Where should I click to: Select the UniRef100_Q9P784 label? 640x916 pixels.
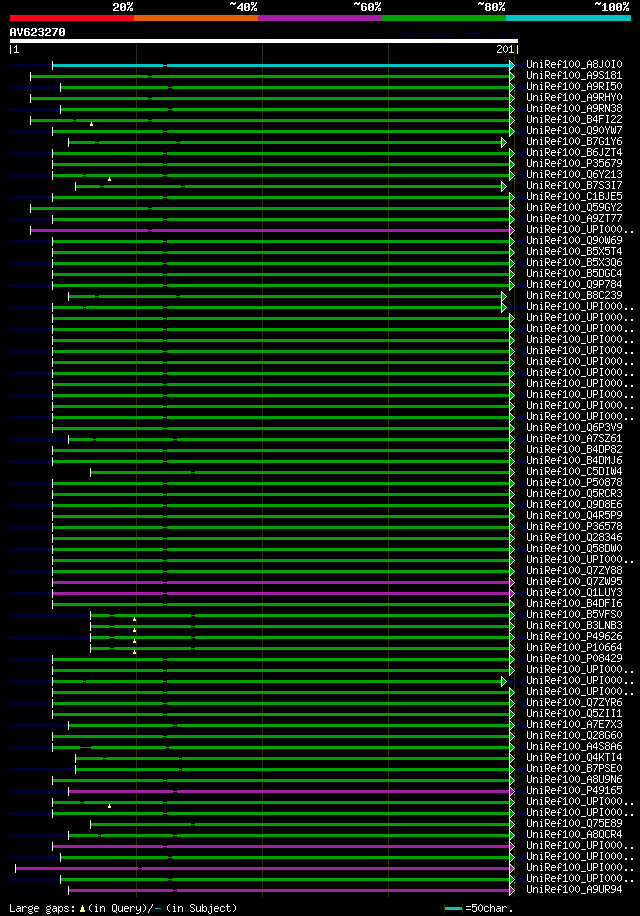[574, 284]
